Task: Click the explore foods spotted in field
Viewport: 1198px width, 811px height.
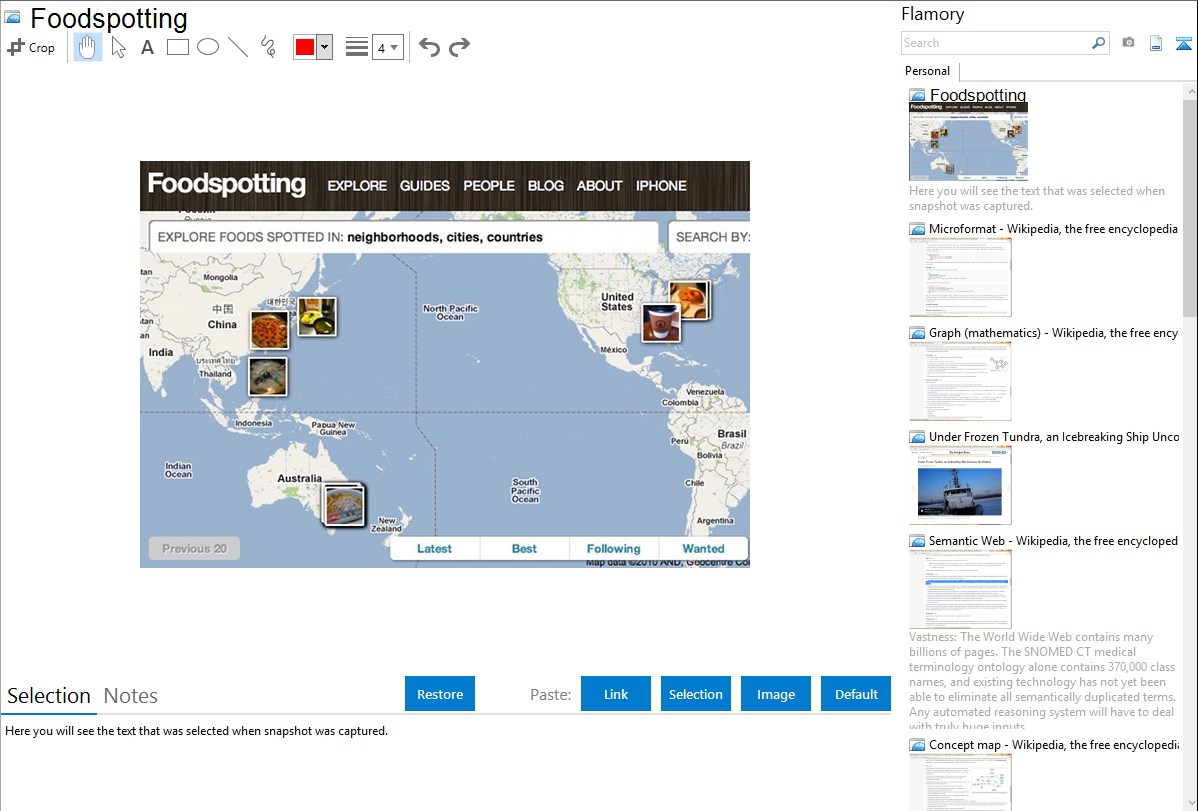Action: pos(403,237)
